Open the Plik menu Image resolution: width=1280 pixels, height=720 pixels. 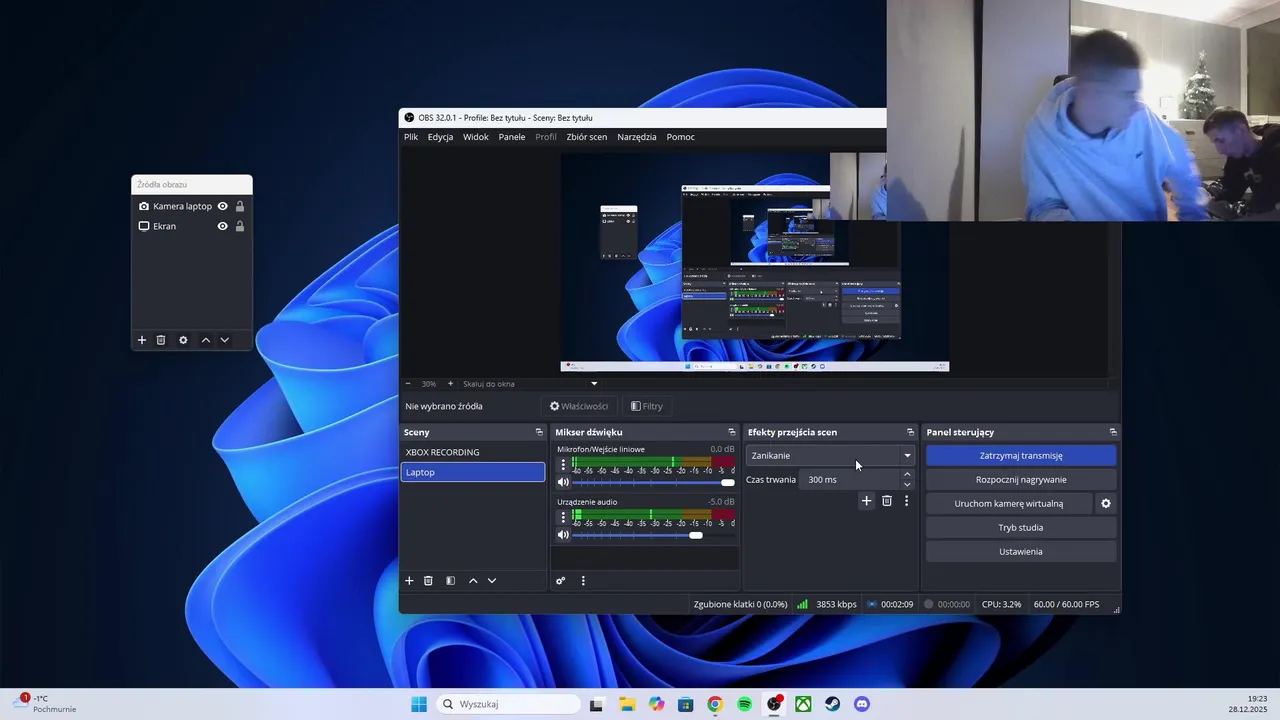click(x=411, y=137)
